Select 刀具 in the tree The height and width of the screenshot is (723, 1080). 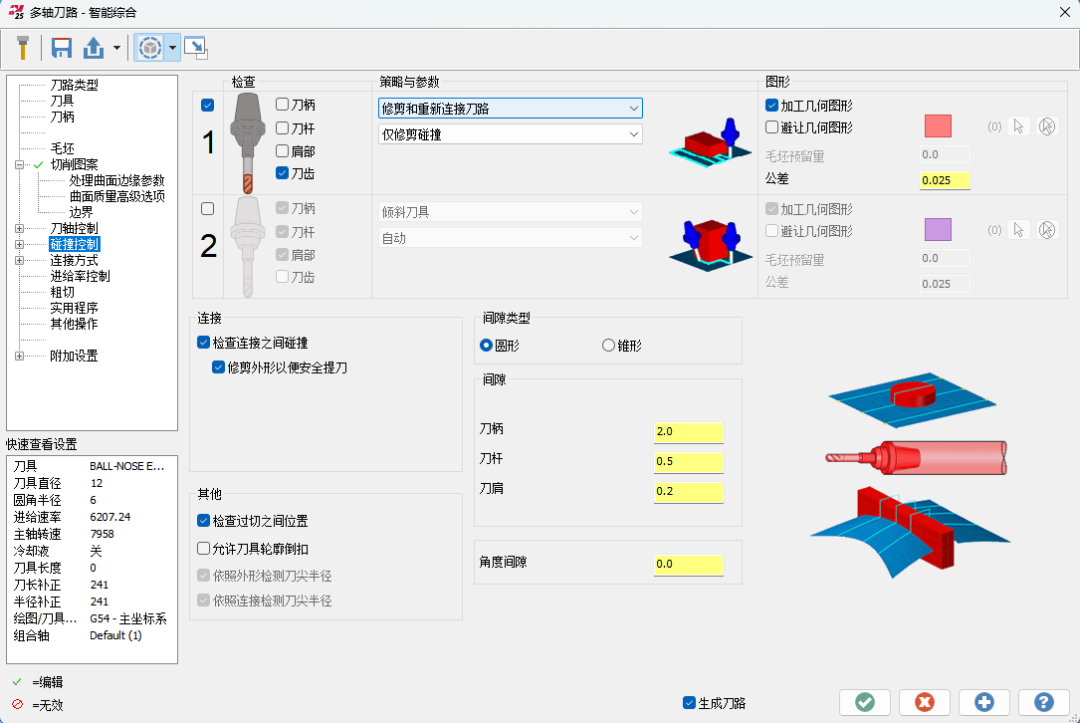[62, 101]
